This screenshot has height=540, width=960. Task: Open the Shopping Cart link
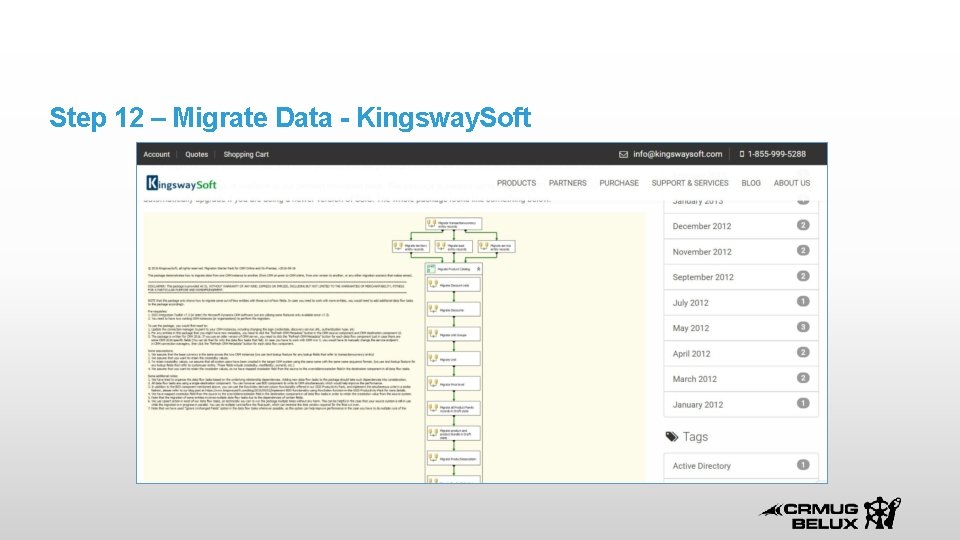246,154
